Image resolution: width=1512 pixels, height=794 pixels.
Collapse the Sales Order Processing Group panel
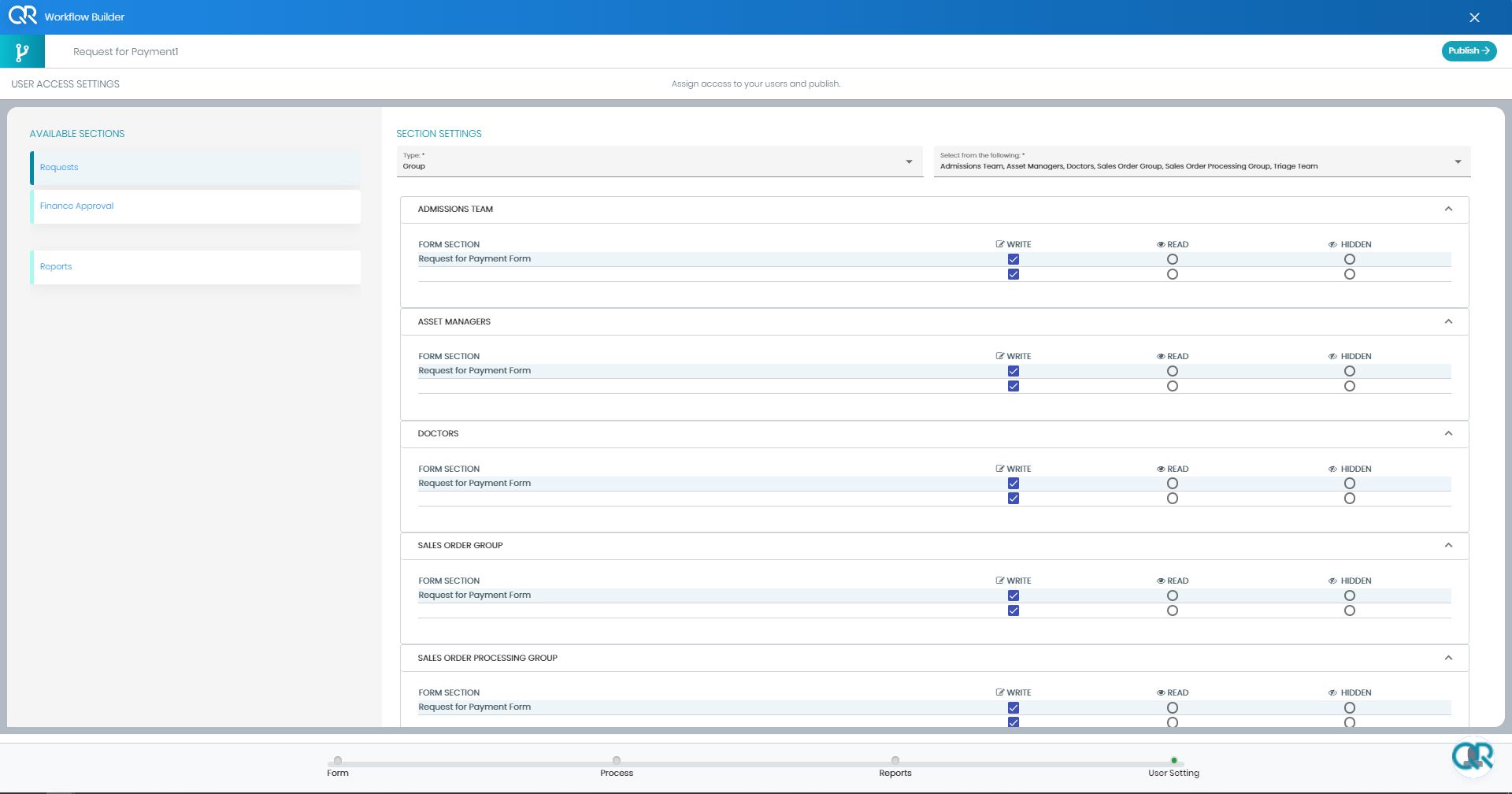(x=1448, y=658)
